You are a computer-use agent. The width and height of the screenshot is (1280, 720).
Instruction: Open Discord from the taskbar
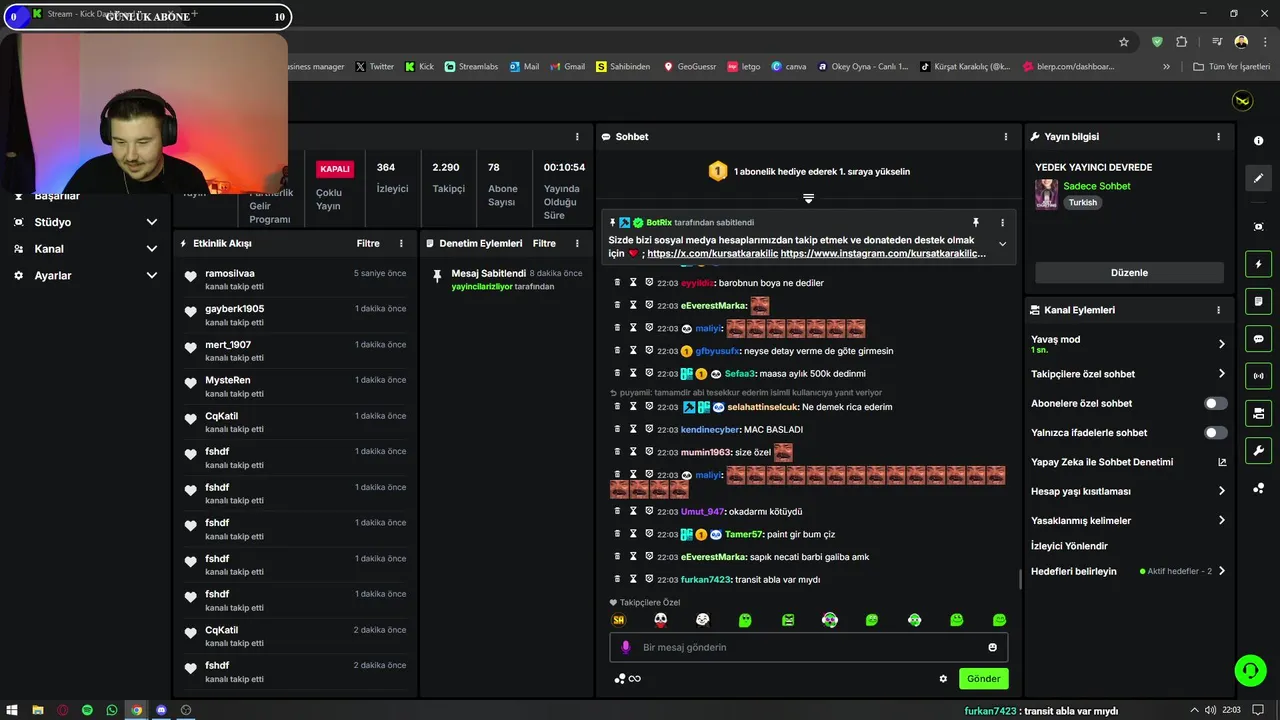pyautogui.click(x=161, y=710)
